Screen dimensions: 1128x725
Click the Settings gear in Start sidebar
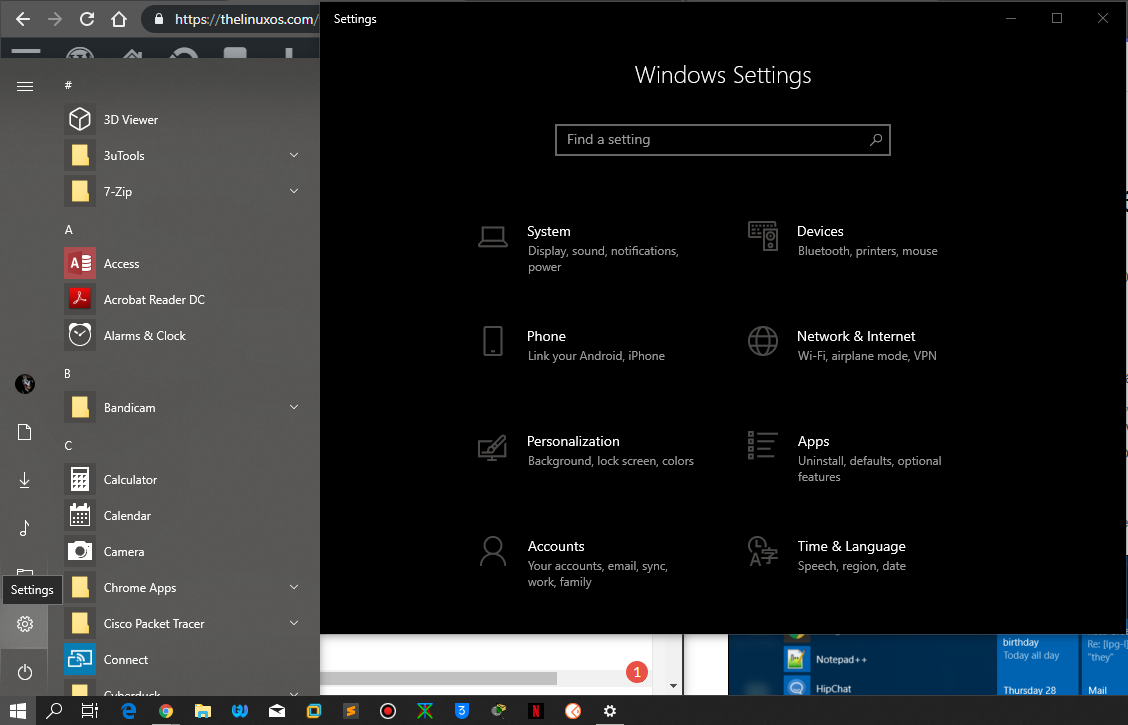25,624
